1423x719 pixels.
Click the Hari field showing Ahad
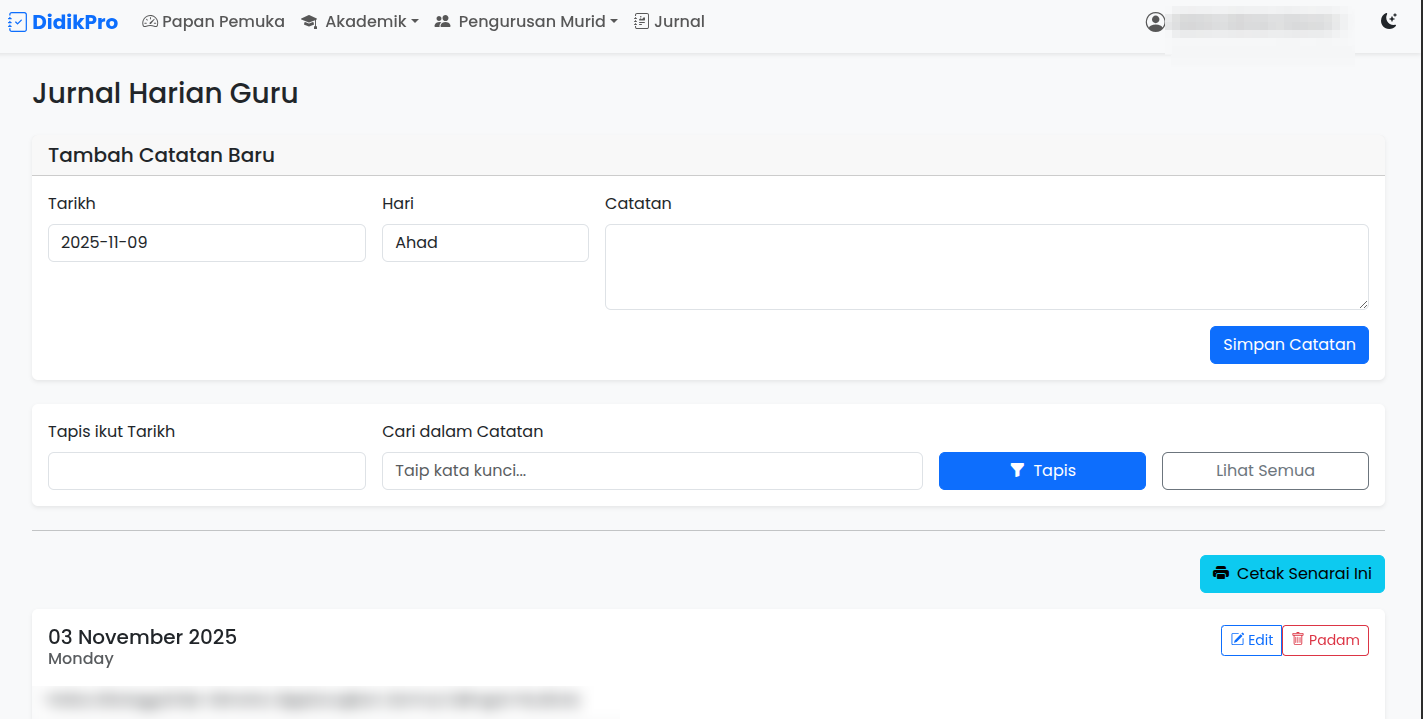click(x=485, y=243)
